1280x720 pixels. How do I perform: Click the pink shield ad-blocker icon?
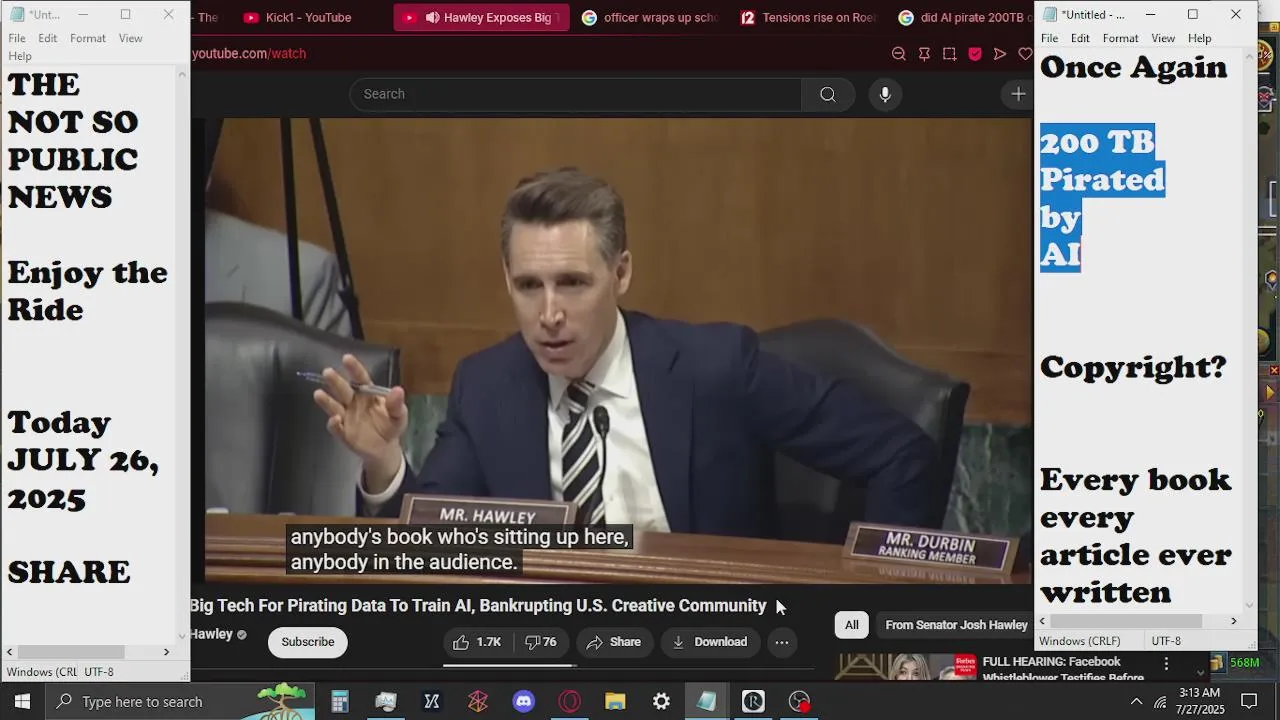pyautogui.click(x=975, y=54)
